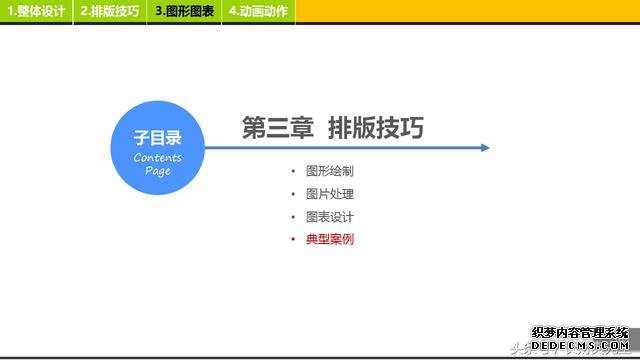Select the 3.图形图表 tab
This screenshot has width=640, height=360.
pos(184,11)
